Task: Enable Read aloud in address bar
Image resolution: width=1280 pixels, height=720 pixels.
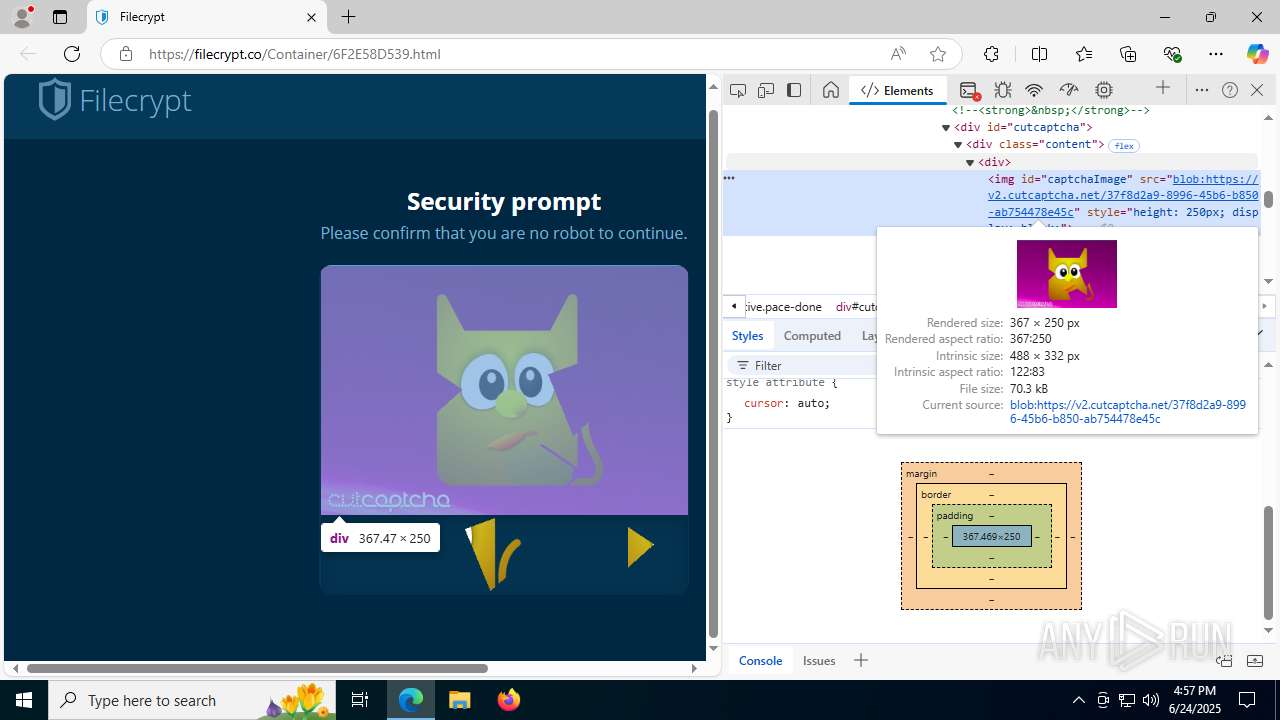Action: coord(898,54)
